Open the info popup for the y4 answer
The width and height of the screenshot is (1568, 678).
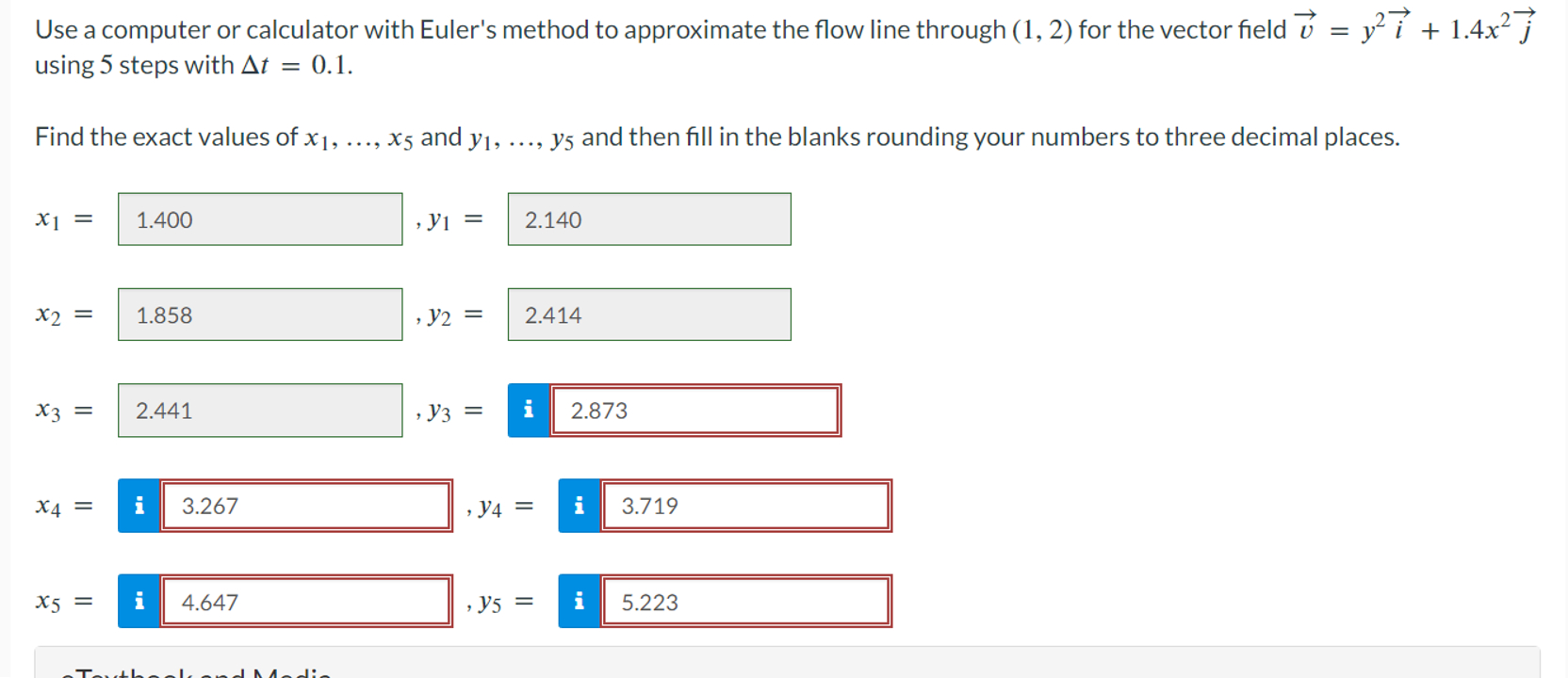click(579, 506)
